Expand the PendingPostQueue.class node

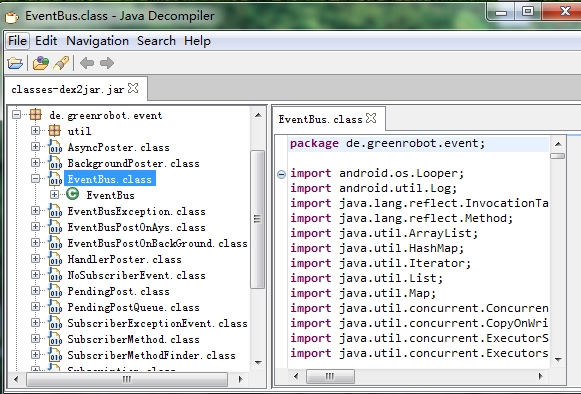click(36, 307)
